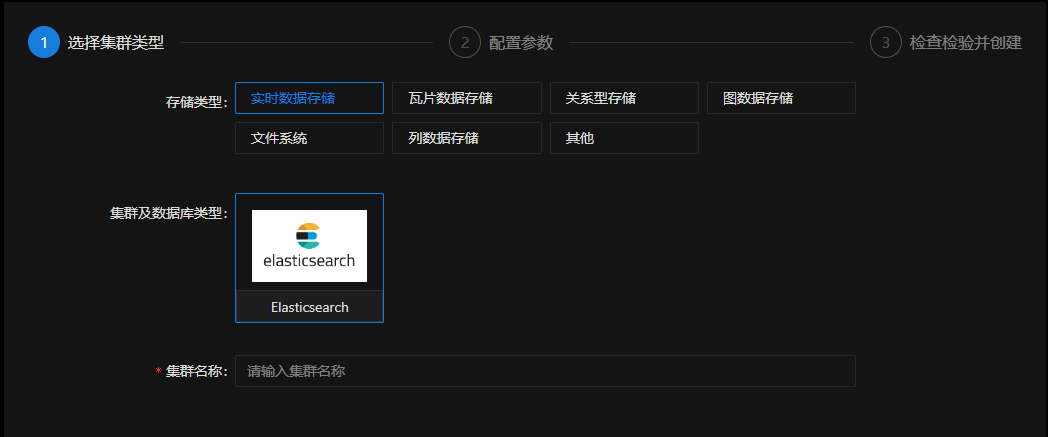This screenshot has height=437, width=1048.
Task: Go to 检查检验并创建 step label
Action: click(966, 43)
